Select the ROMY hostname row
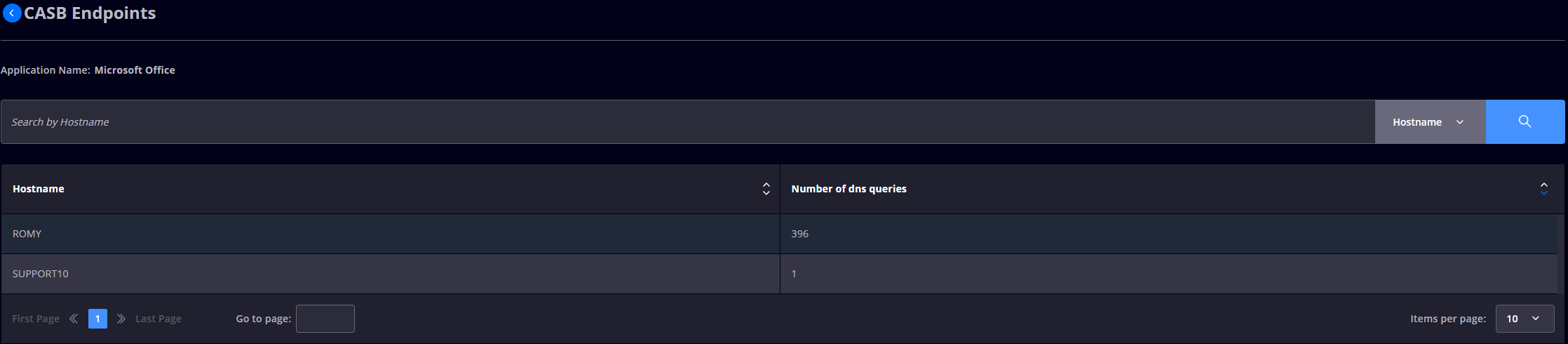The width and height of the screenshot is (1568, 344). [x=779, y=234]
